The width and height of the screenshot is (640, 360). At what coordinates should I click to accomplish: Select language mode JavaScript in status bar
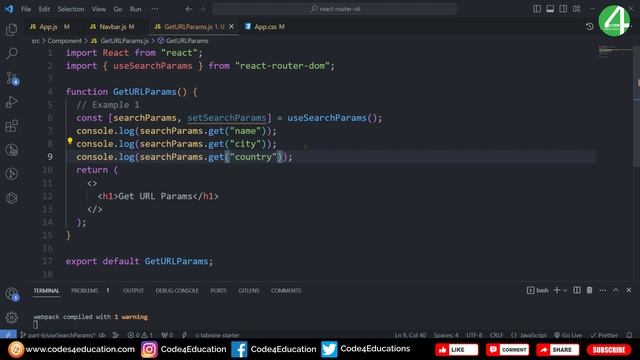click(529, 335)
